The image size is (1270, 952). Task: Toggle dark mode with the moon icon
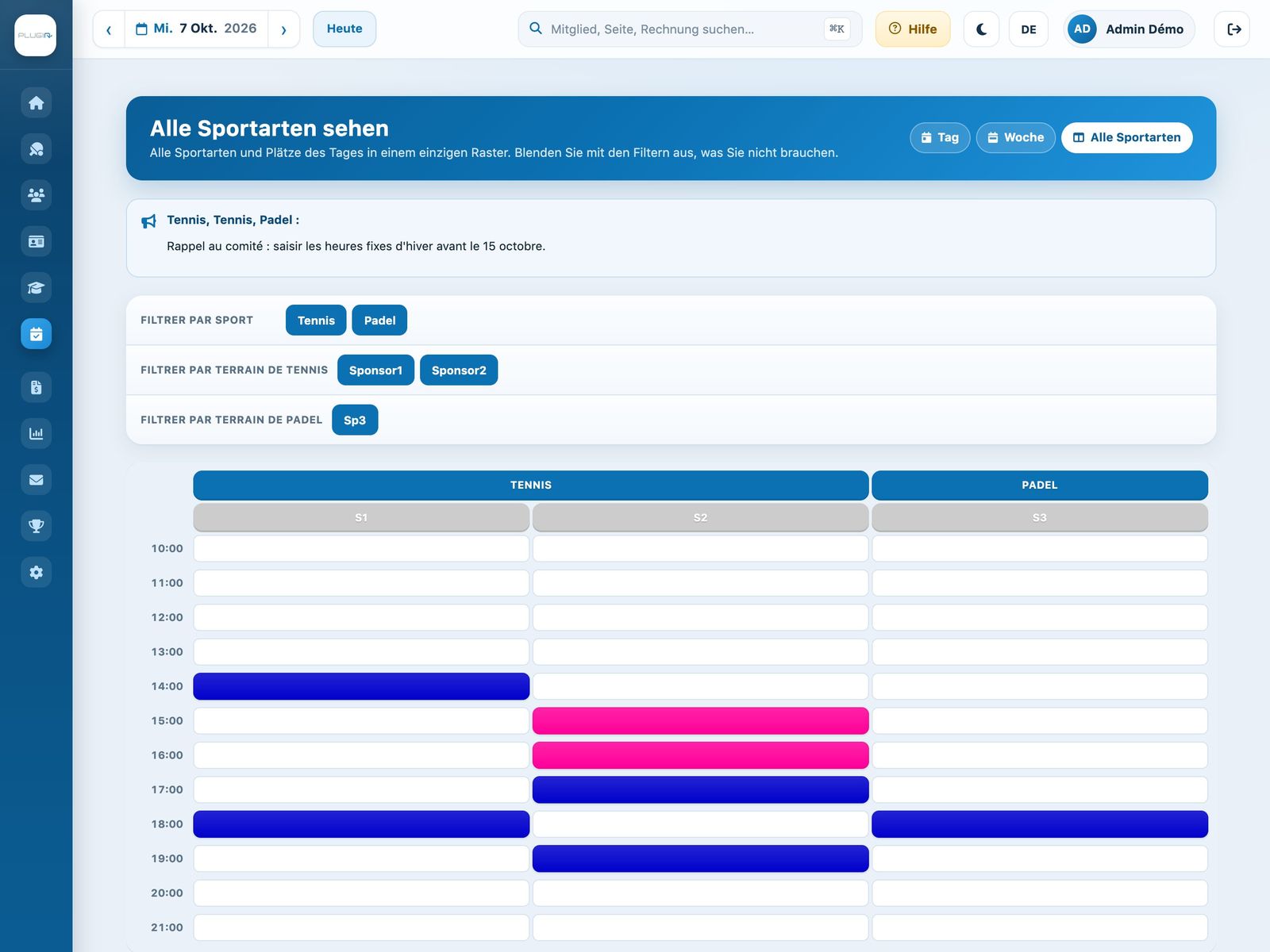(x=981, y=29)
